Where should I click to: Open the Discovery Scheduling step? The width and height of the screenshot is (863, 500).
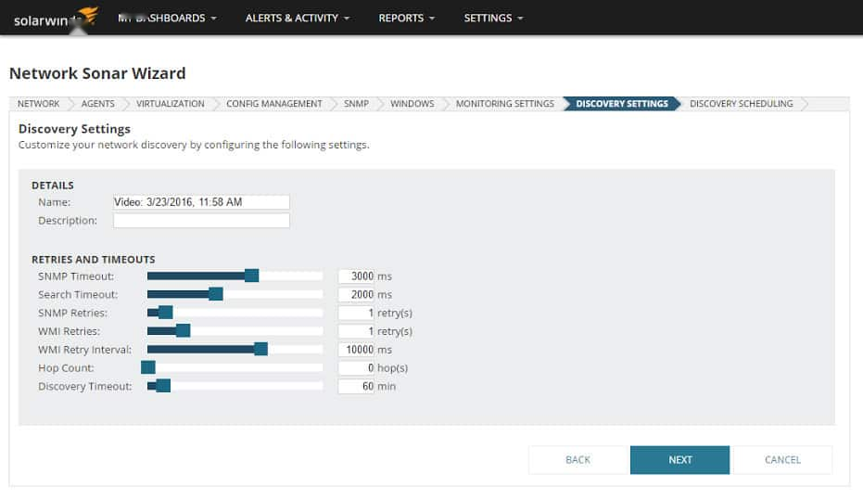[741, 104]
